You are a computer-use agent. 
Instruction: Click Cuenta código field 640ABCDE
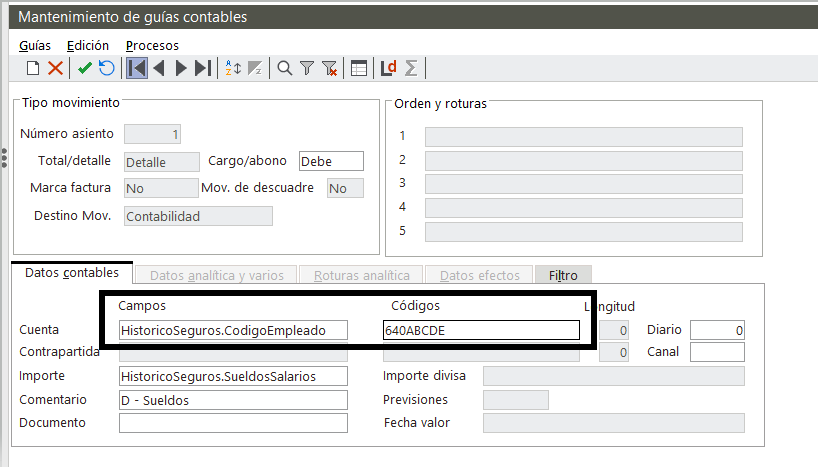pos(481,330)
